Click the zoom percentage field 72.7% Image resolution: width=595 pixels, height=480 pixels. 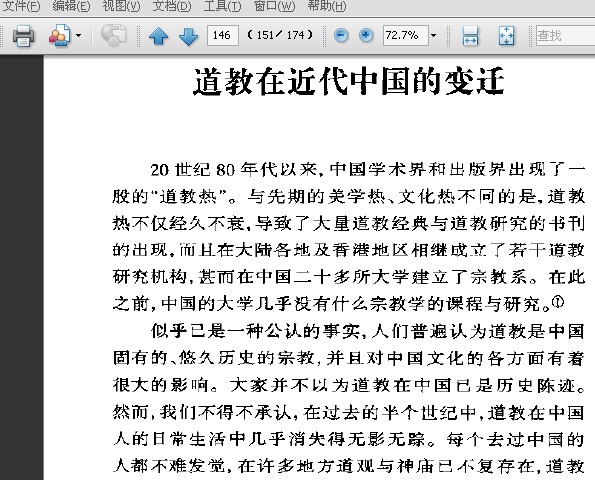(x=406, y=36)
